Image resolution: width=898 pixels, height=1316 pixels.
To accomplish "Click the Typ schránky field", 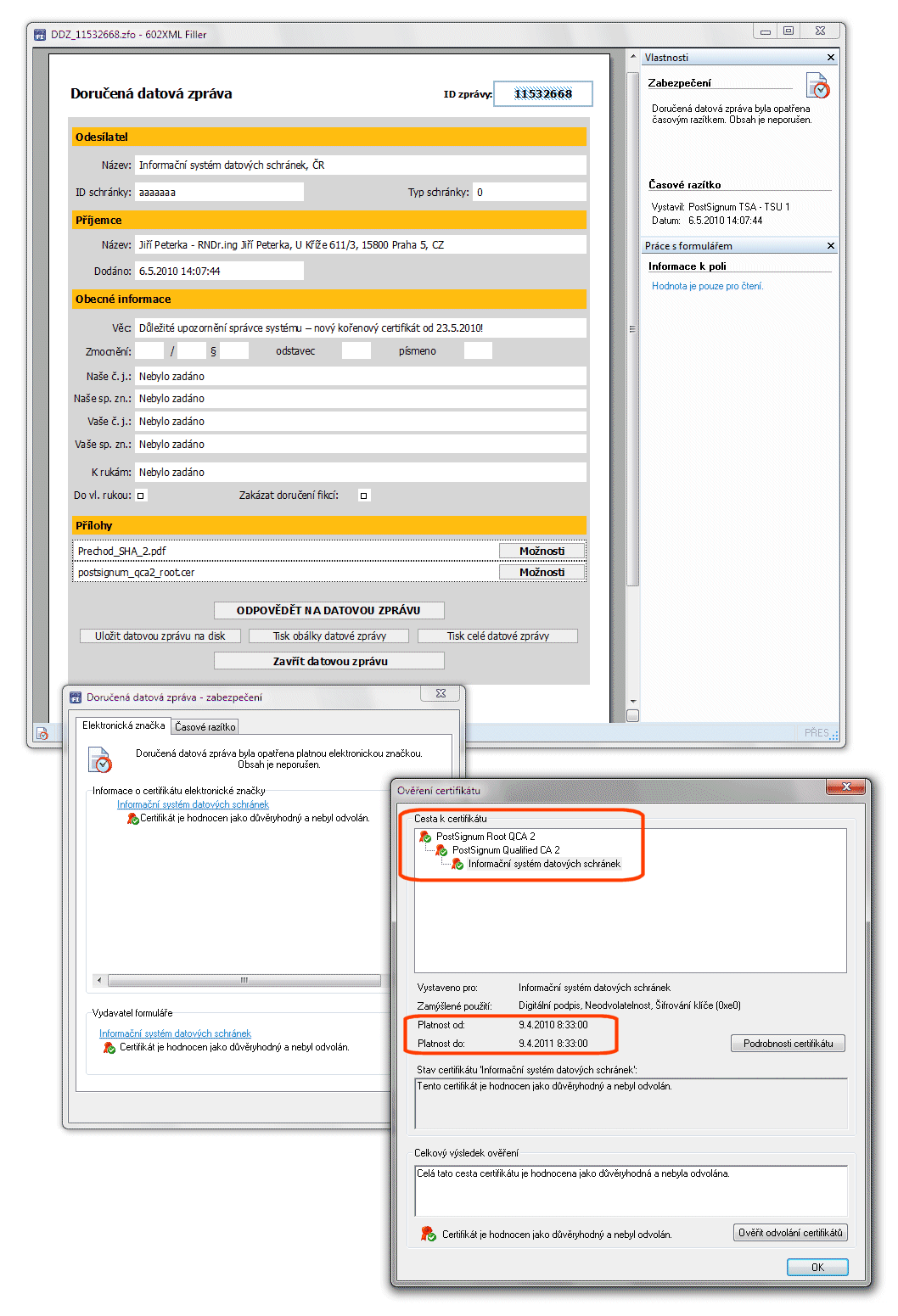I will [530, 193].
